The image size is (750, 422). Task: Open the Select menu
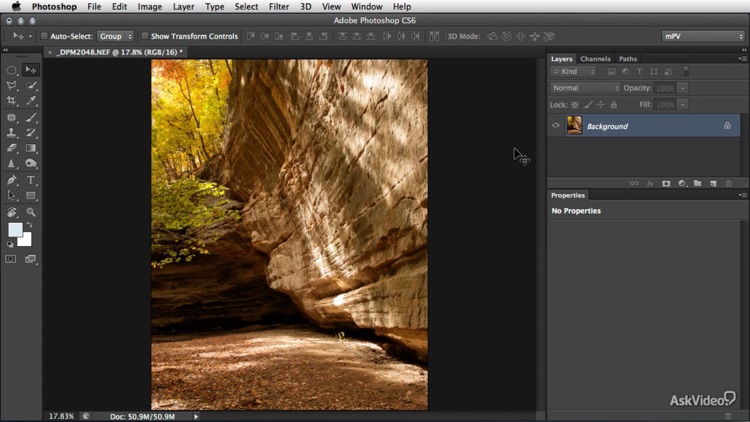(246, 7)
